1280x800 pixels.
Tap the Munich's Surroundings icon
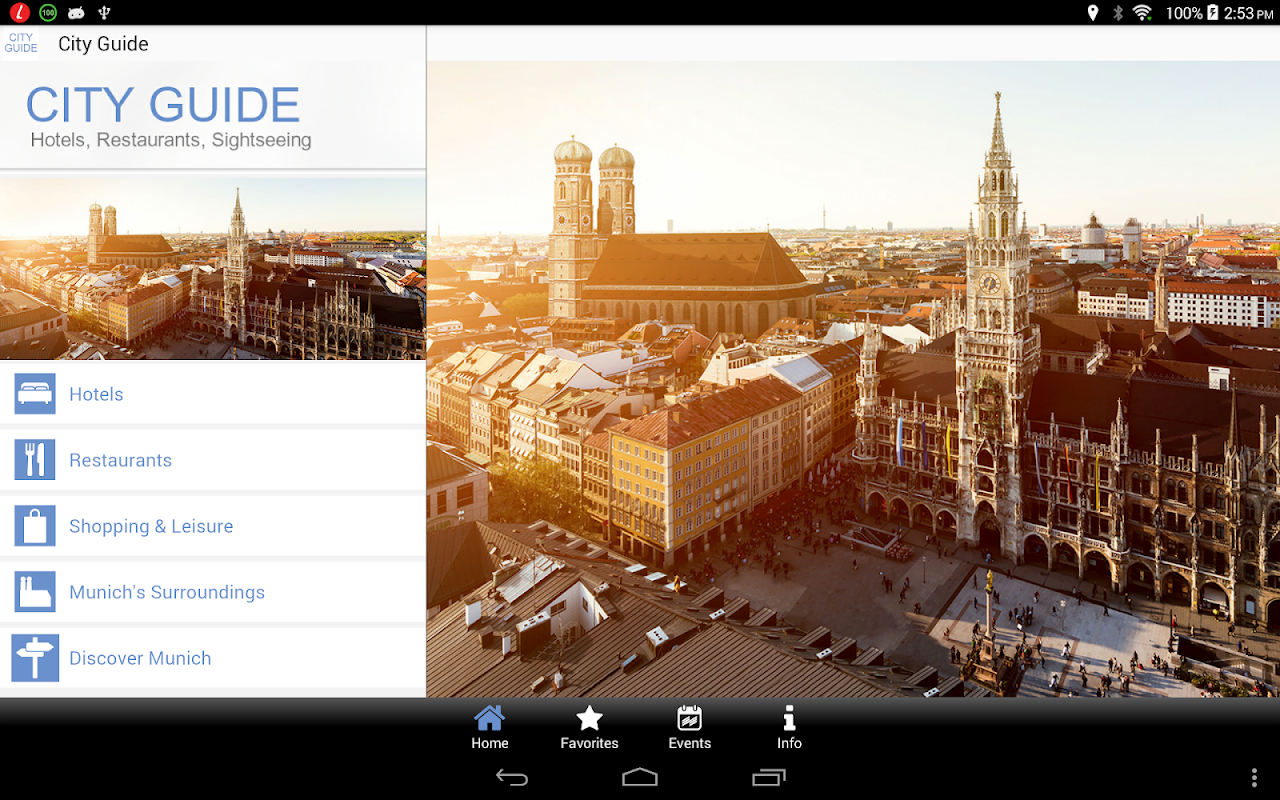point(35,592)
